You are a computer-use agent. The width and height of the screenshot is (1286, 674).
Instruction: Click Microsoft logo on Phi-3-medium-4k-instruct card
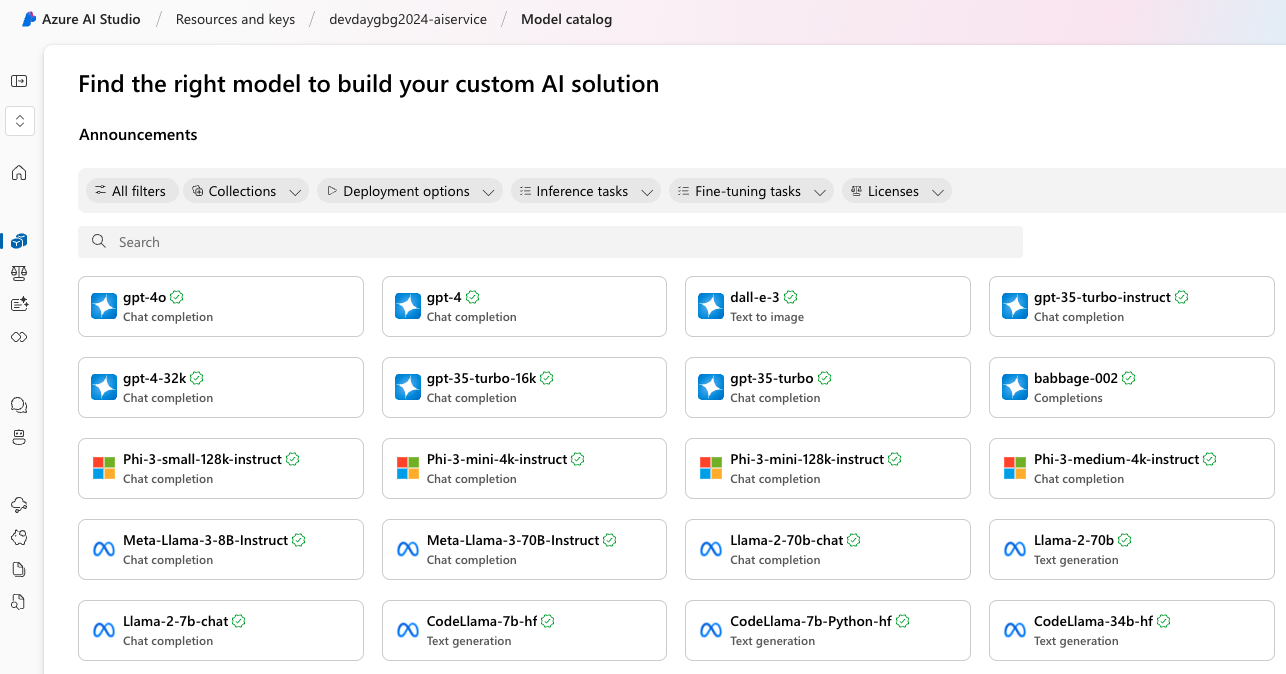1015,468
